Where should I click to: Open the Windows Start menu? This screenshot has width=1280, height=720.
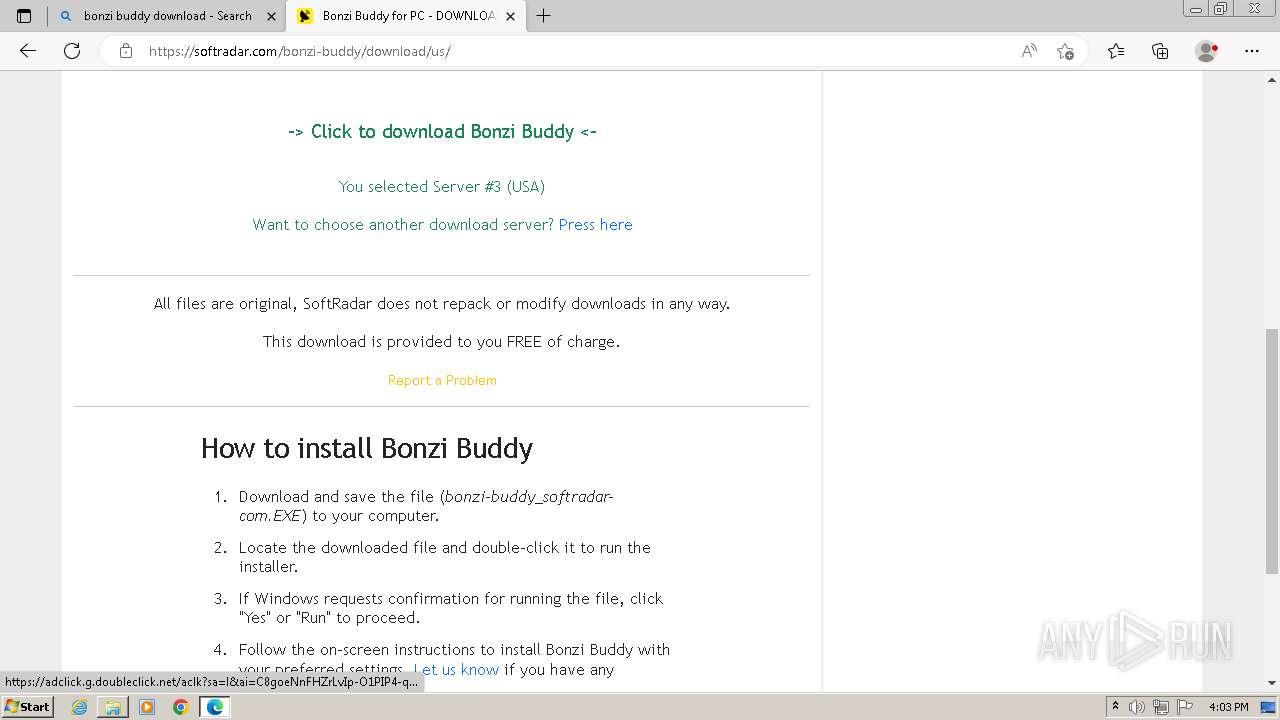coord(28,706)
